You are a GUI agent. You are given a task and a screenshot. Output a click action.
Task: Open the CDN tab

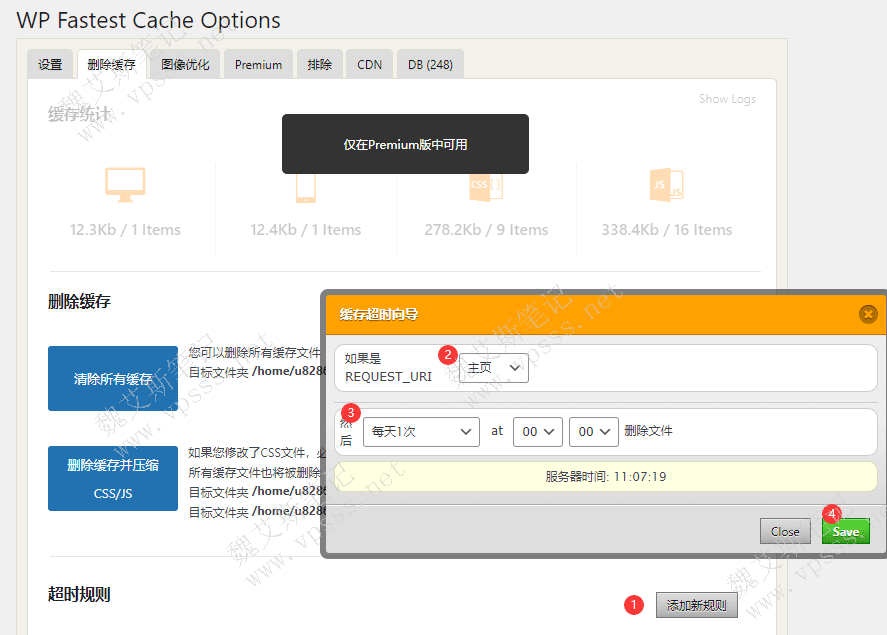click(369, 64)
